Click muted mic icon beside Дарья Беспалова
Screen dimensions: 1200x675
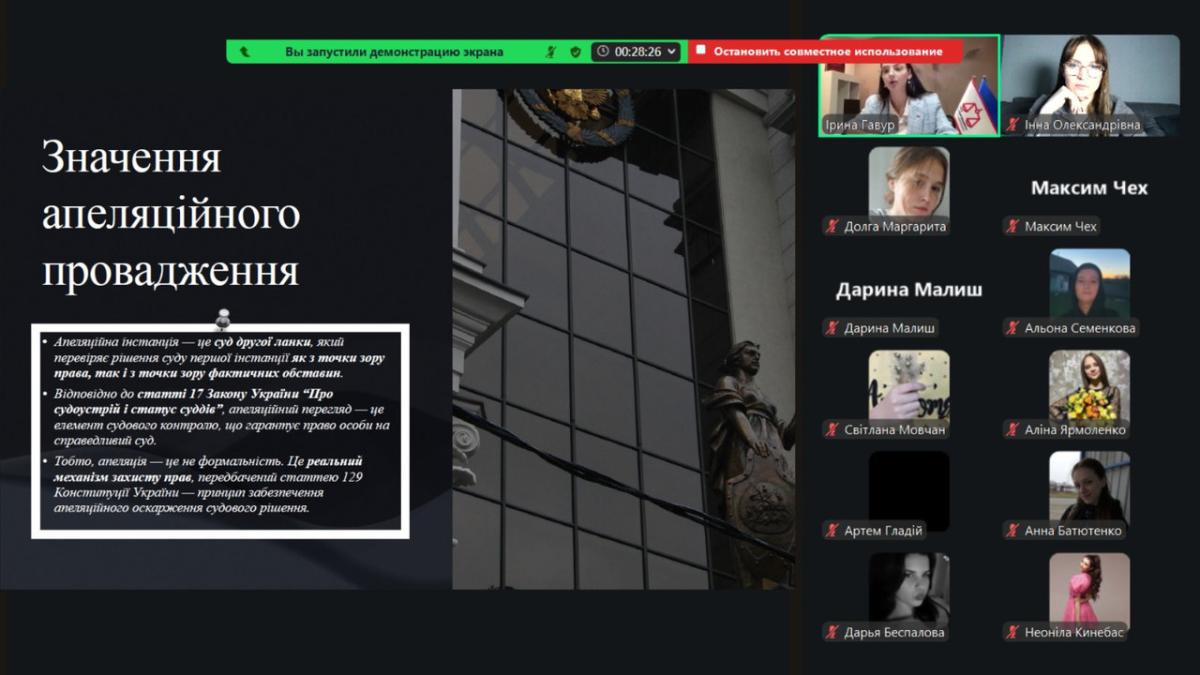pos(832,632)
